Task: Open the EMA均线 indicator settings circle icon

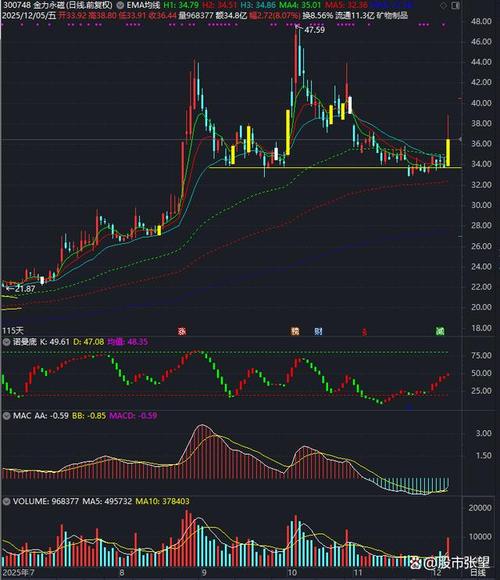Action: tap(120, 5)
